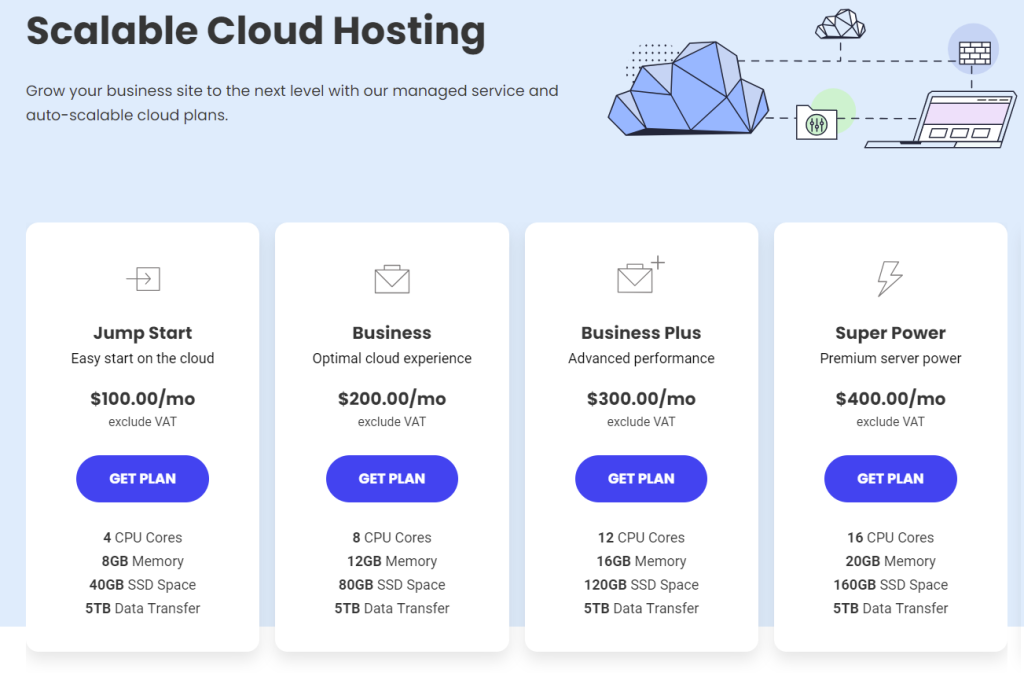
Task: Click the $100.00/mo Jump Start price
Action: point(143,399)
